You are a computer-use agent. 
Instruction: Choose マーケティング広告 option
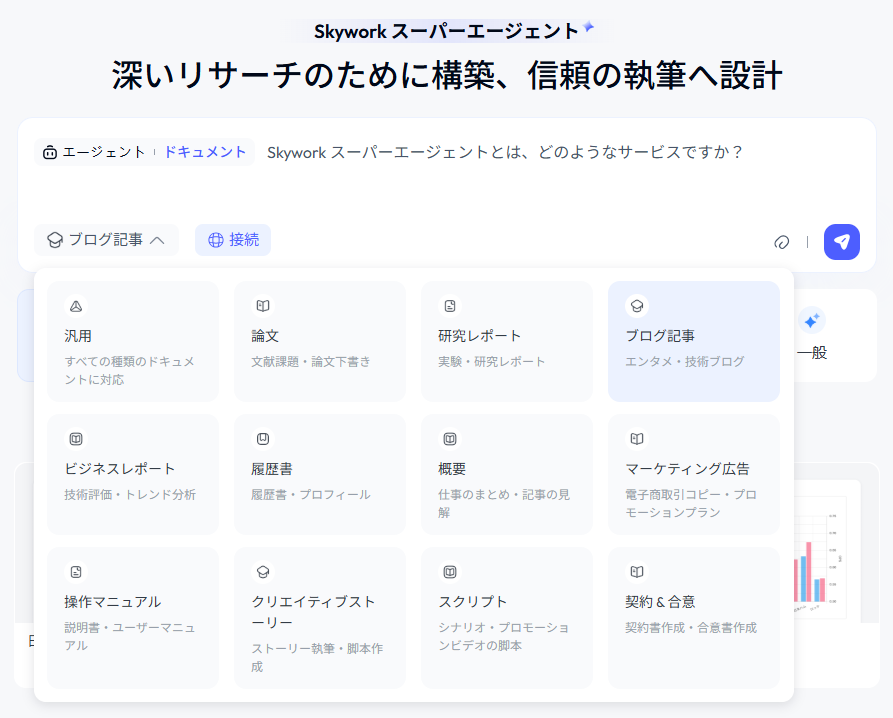[x=694, y=474]
